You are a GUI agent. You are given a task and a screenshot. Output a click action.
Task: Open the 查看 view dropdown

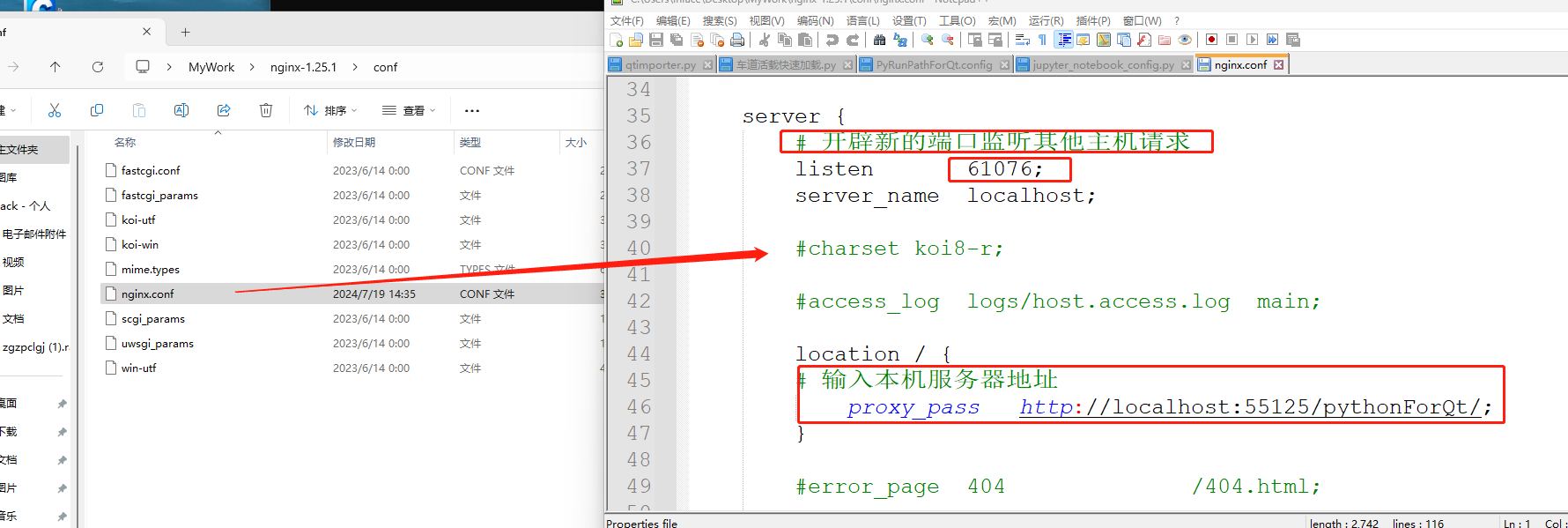409,110
